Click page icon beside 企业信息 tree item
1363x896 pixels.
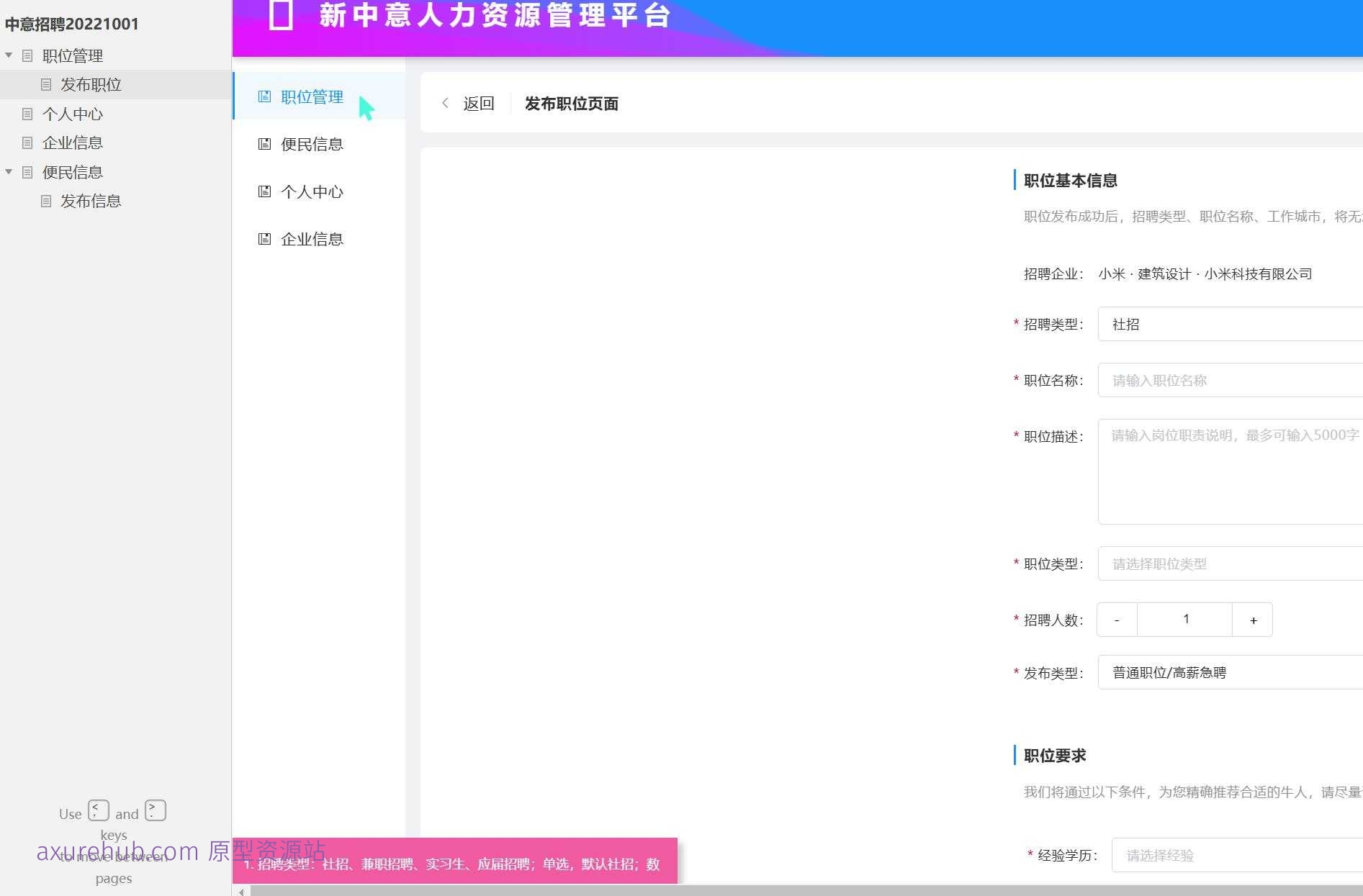27,142
